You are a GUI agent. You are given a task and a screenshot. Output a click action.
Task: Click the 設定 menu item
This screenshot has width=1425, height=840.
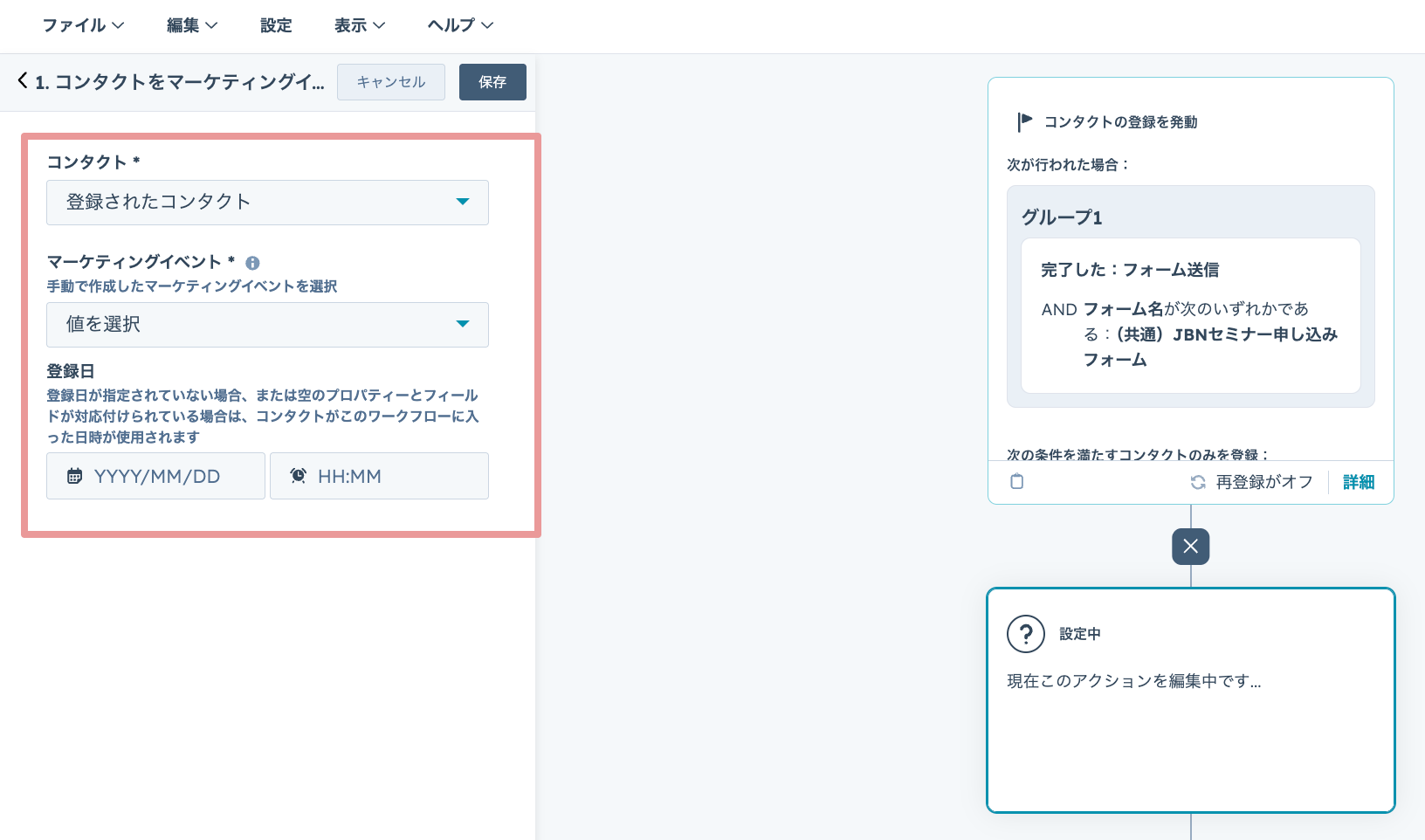pos(276,25)
